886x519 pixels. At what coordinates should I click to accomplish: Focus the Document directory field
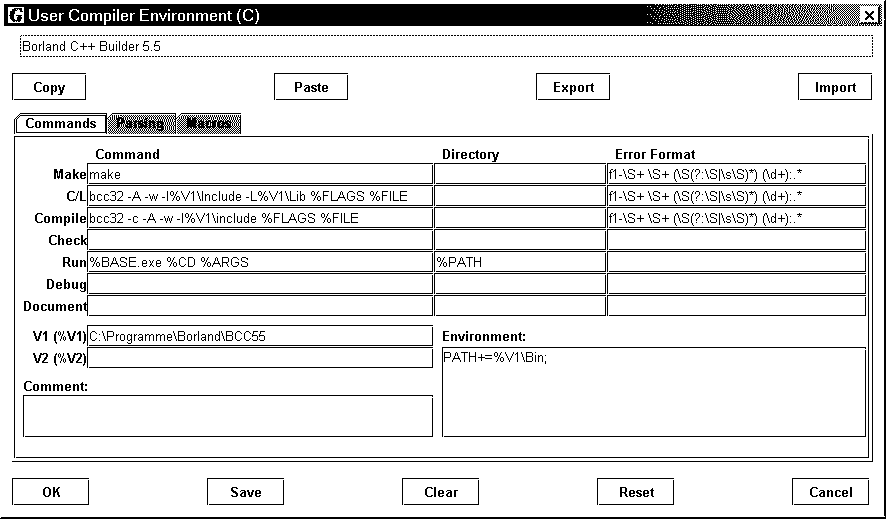pos(520,306)
